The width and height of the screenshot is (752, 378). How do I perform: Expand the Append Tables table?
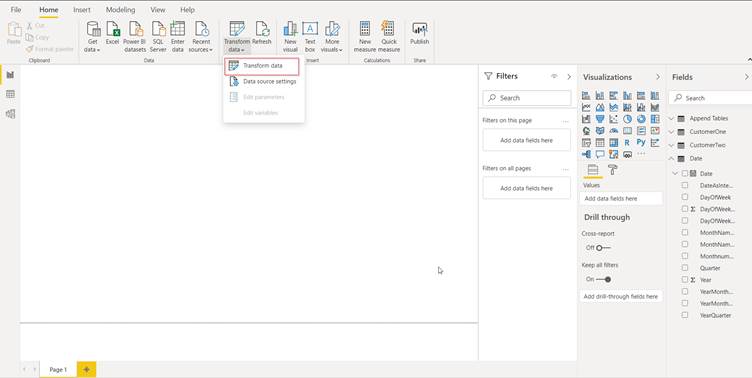coord(672,118)
